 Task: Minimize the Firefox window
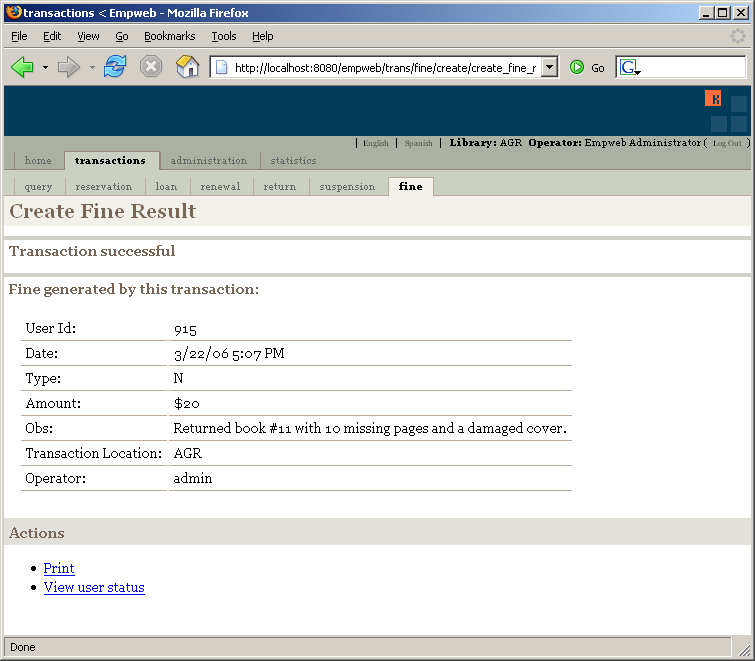(706, 13)
